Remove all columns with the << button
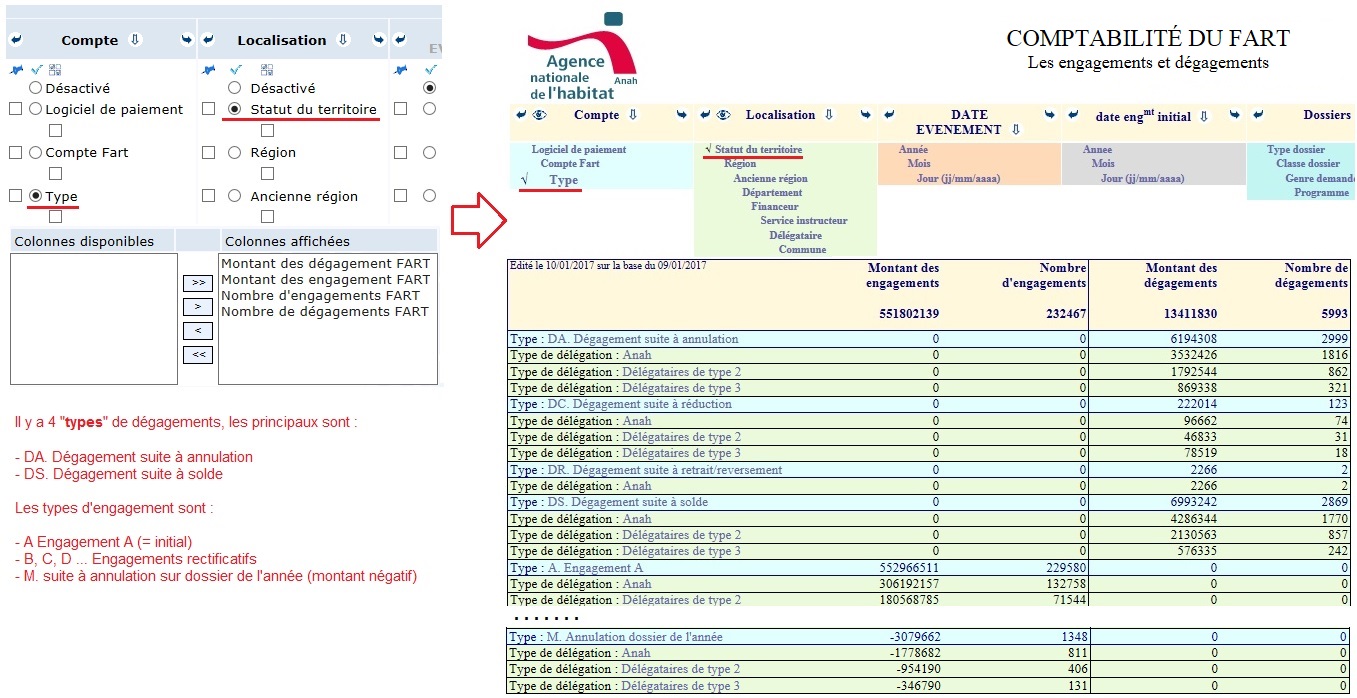1357x698 pixels. [198, 355]
